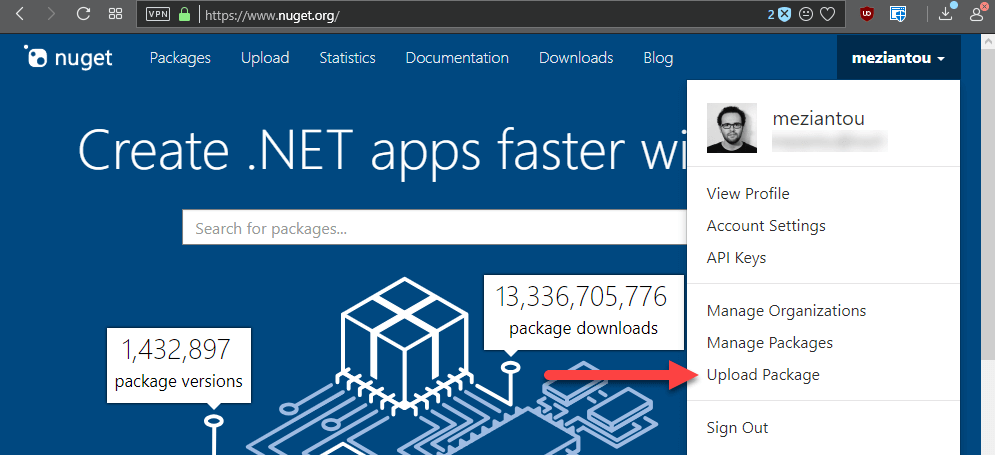Viewport: 995px width, 455px height.
Task: Click the meziantou profile avatar photo
Action: pos(732,128)
